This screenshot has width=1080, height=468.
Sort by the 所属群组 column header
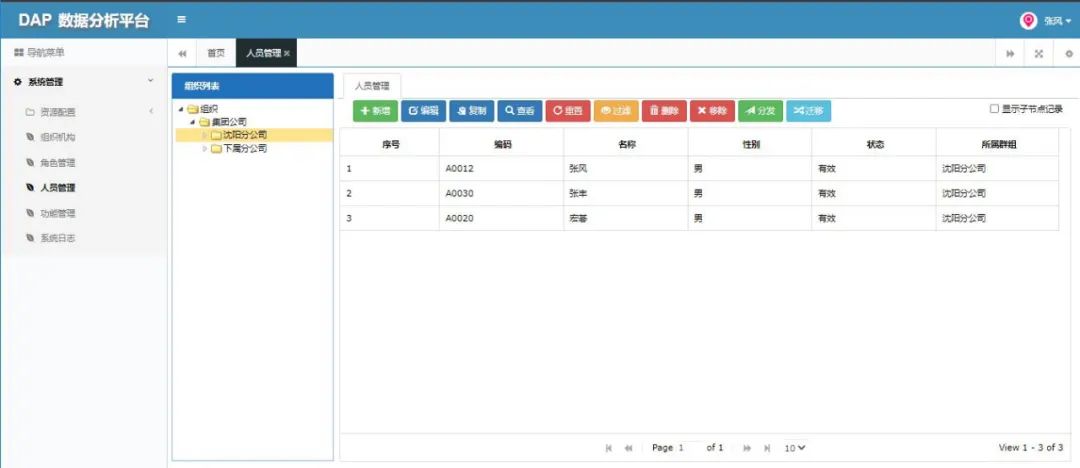click(998, 145)
